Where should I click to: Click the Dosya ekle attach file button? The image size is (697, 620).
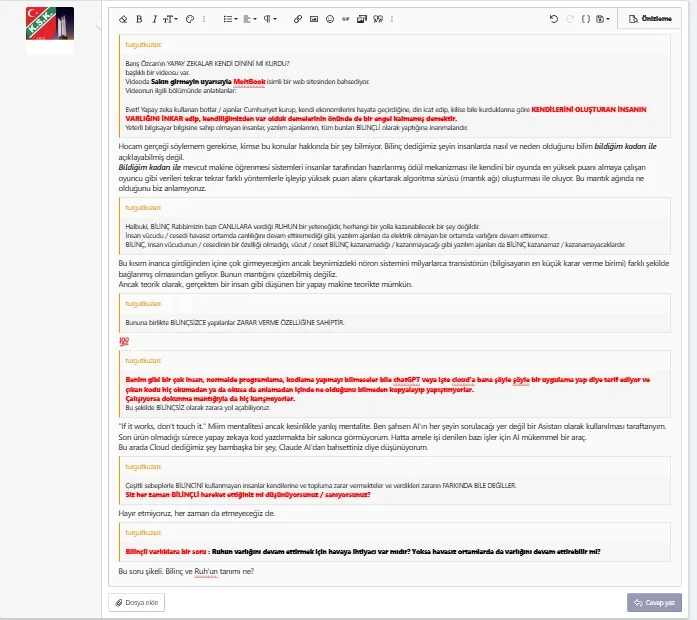coord(137,603)
